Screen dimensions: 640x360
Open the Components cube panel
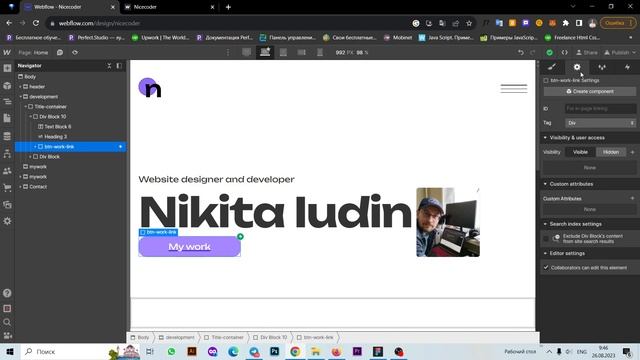(x=7, y=85)
